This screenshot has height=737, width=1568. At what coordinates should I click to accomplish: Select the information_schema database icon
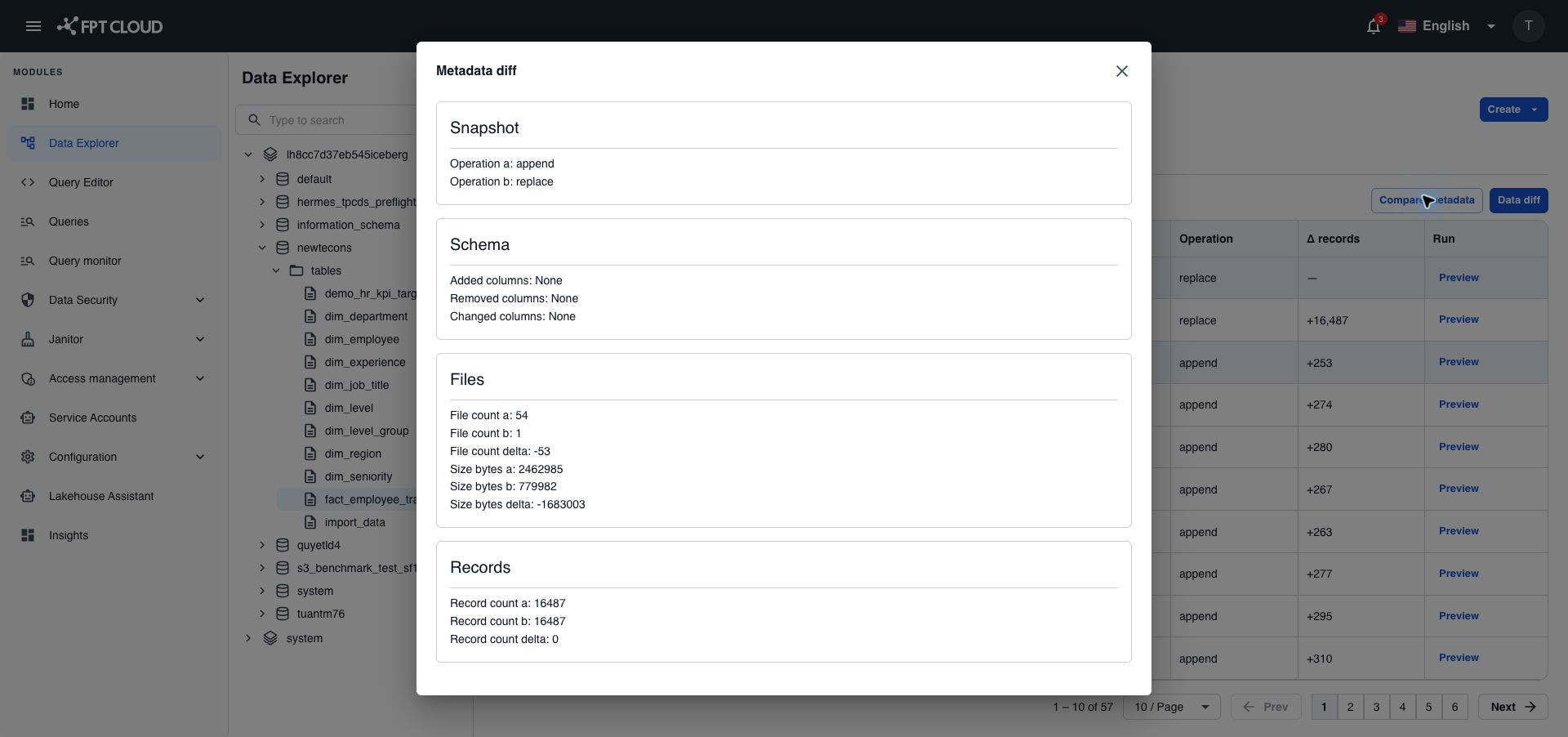click(x=283, y=225)
